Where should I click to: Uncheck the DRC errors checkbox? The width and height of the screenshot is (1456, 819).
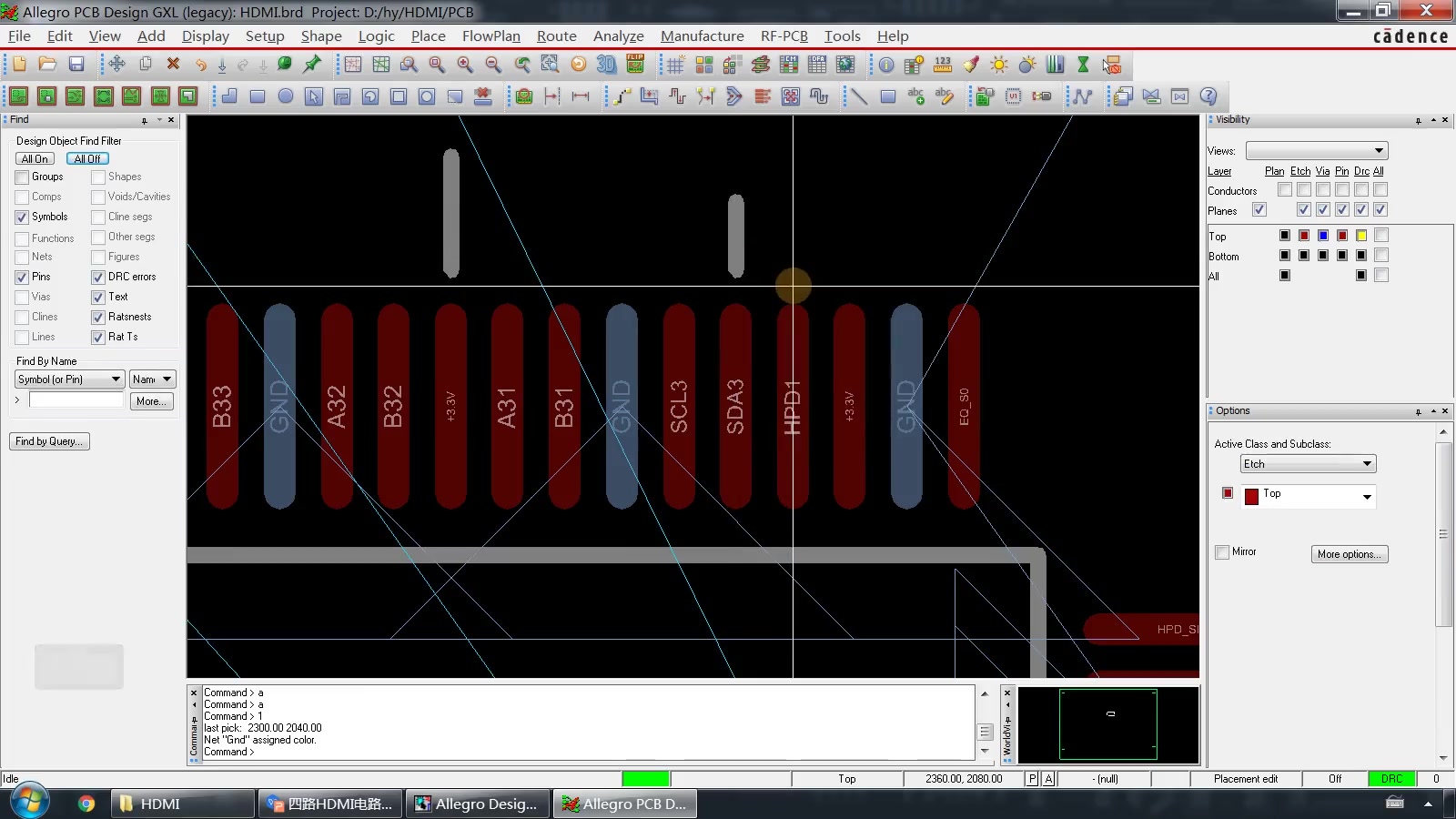click(98, 278)
